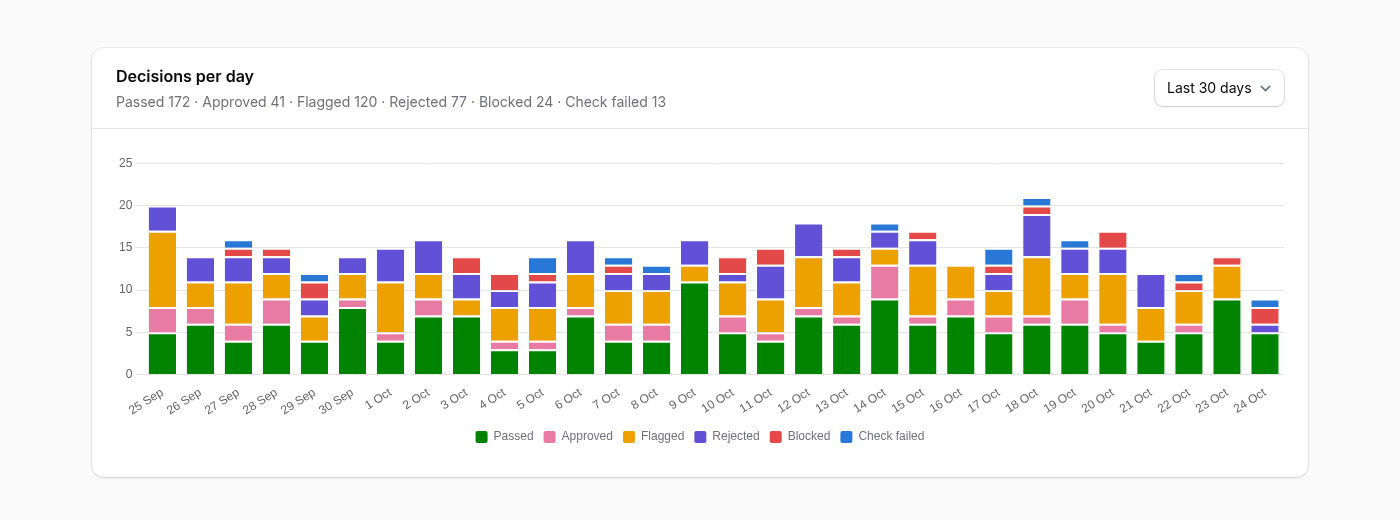This screenshot has height=520, width=1400.
Task: Click the 14 Oct axis label
Action: coord(868,401)
